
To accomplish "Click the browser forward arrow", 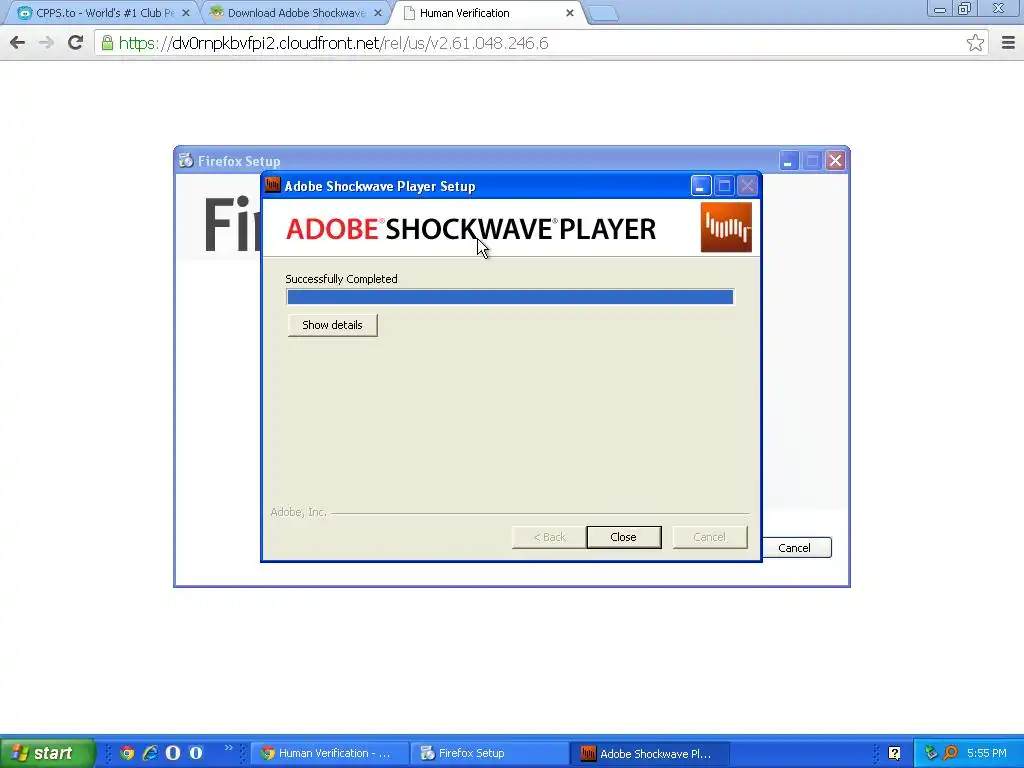I will [46, 43].
